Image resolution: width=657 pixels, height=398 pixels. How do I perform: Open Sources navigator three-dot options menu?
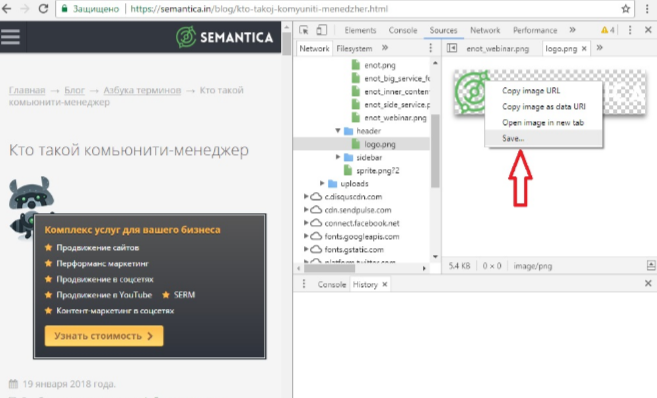click(430, 48)
